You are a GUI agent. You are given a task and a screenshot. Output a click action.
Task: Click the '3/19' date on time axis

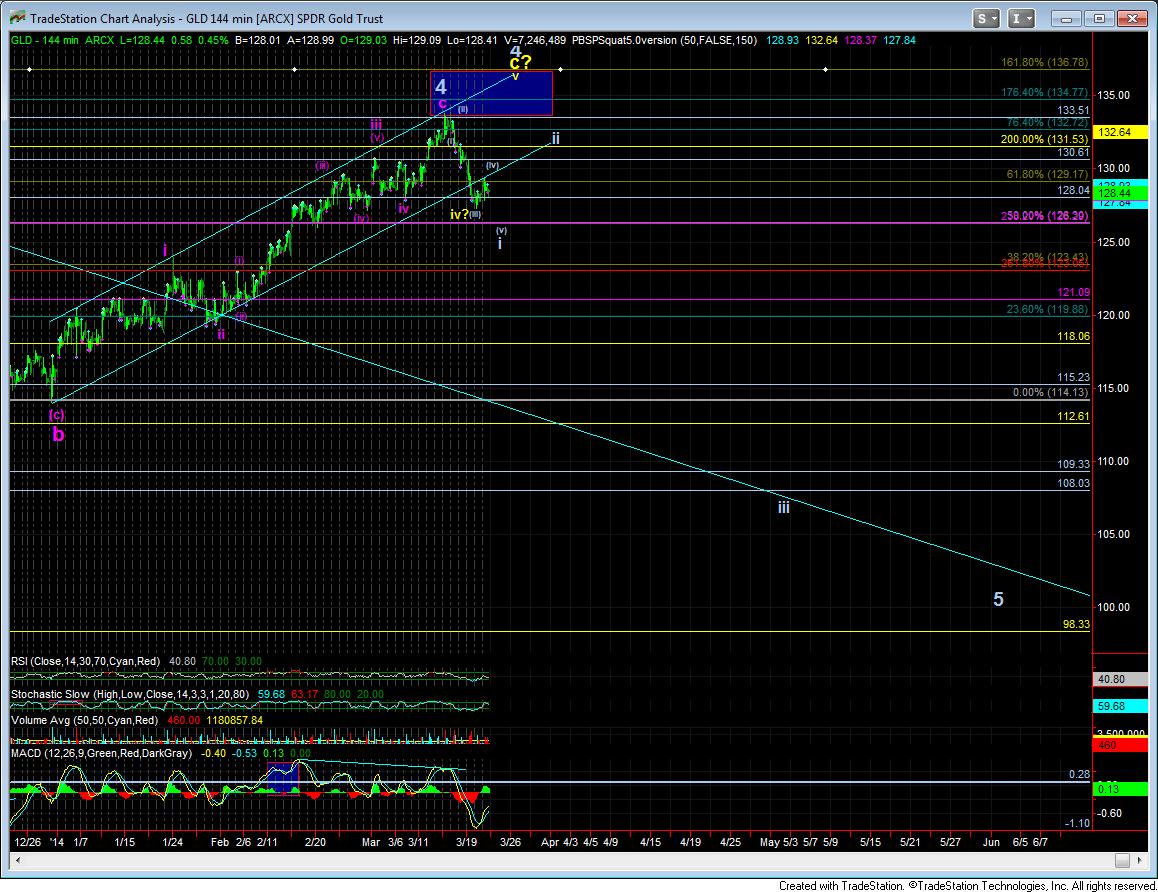466,843
